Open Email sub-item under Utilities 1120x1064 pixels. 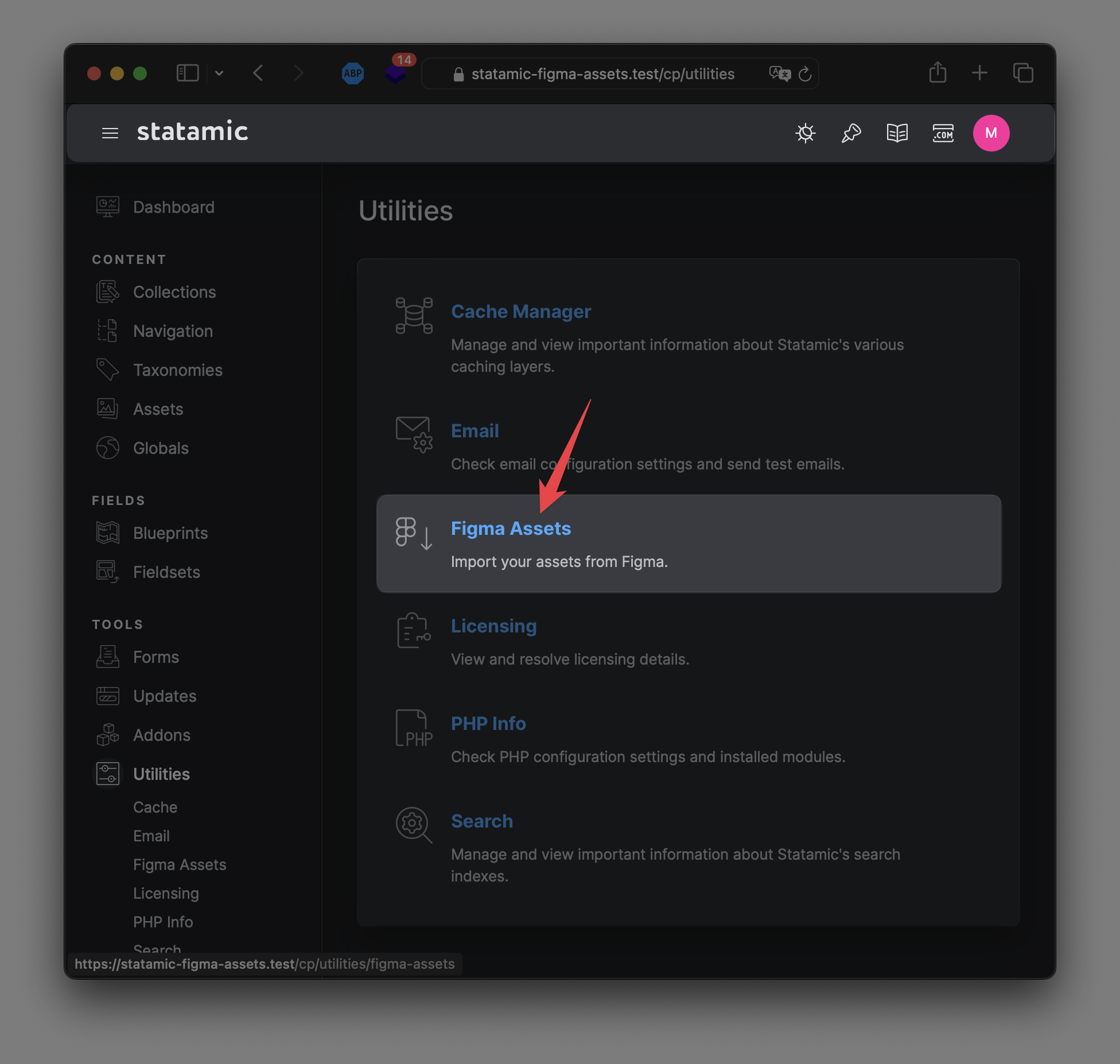click(x=151, y=836)
